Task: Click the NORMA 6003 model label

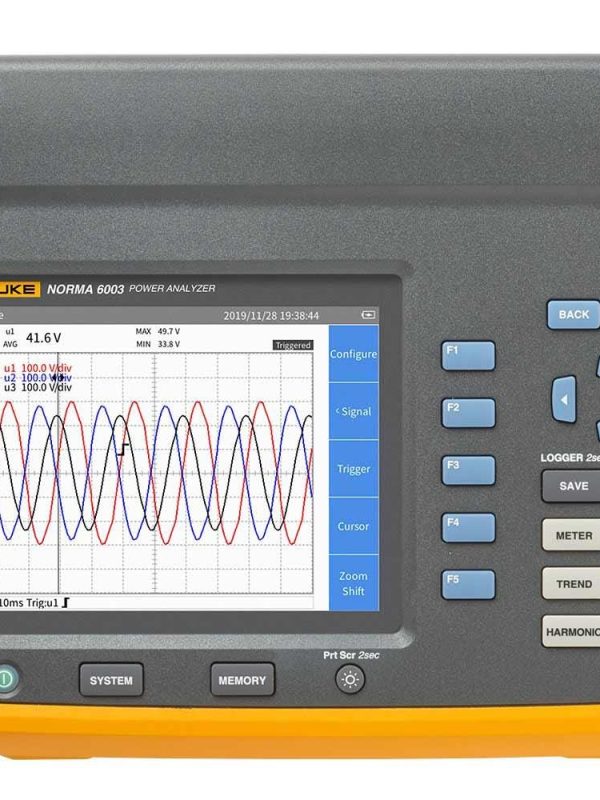Action: tap(85, 289)
